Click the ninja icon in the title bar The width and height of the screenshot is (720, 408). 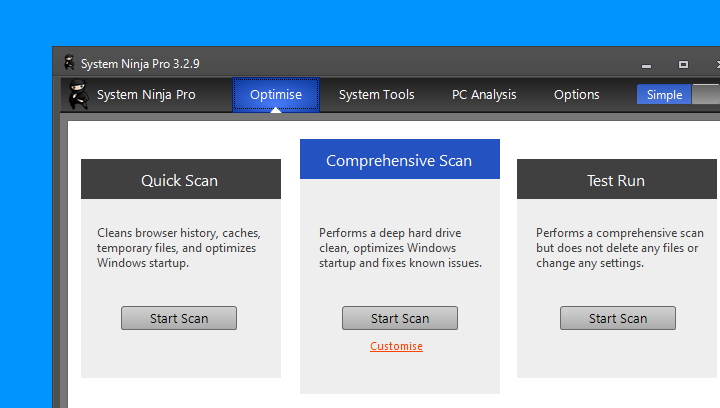[69, 63]
